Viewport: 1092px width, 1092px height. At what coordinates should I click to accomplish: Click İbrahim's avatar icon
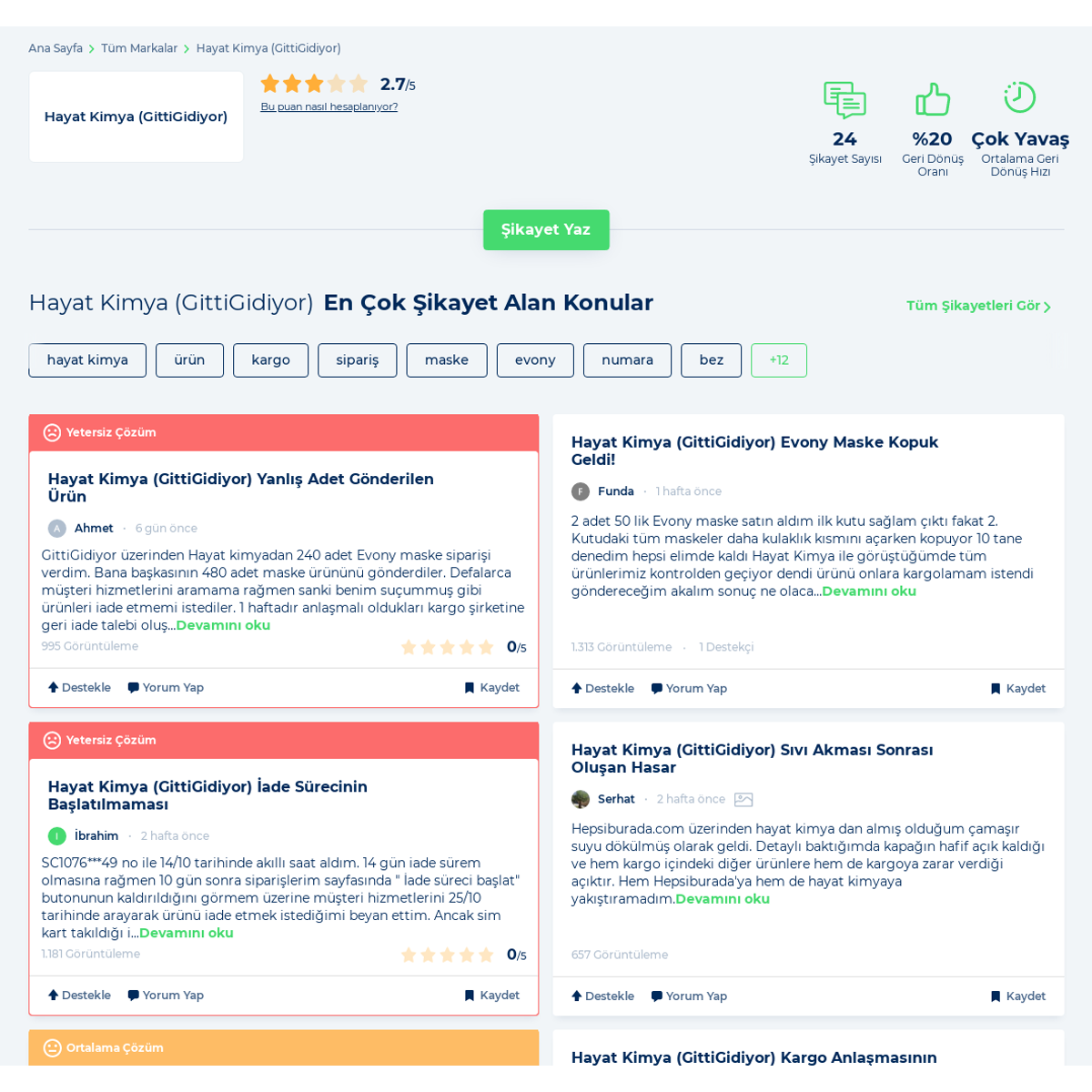57,836
